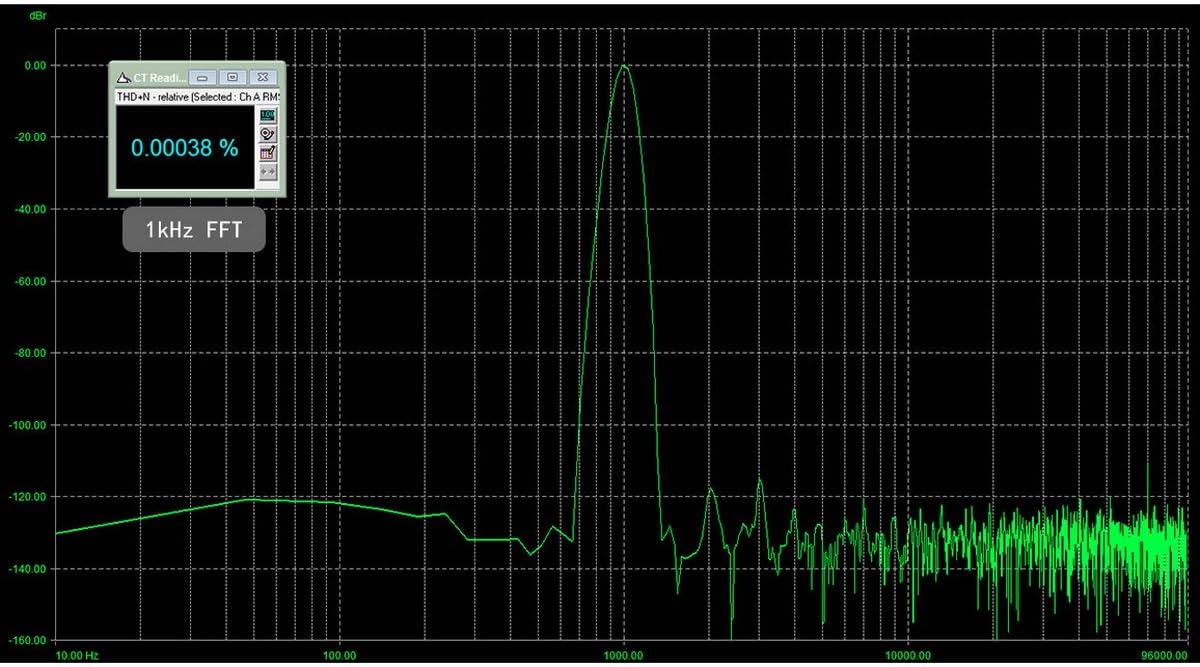Click the 10.00 Hz x-axis label

(77, 656)
